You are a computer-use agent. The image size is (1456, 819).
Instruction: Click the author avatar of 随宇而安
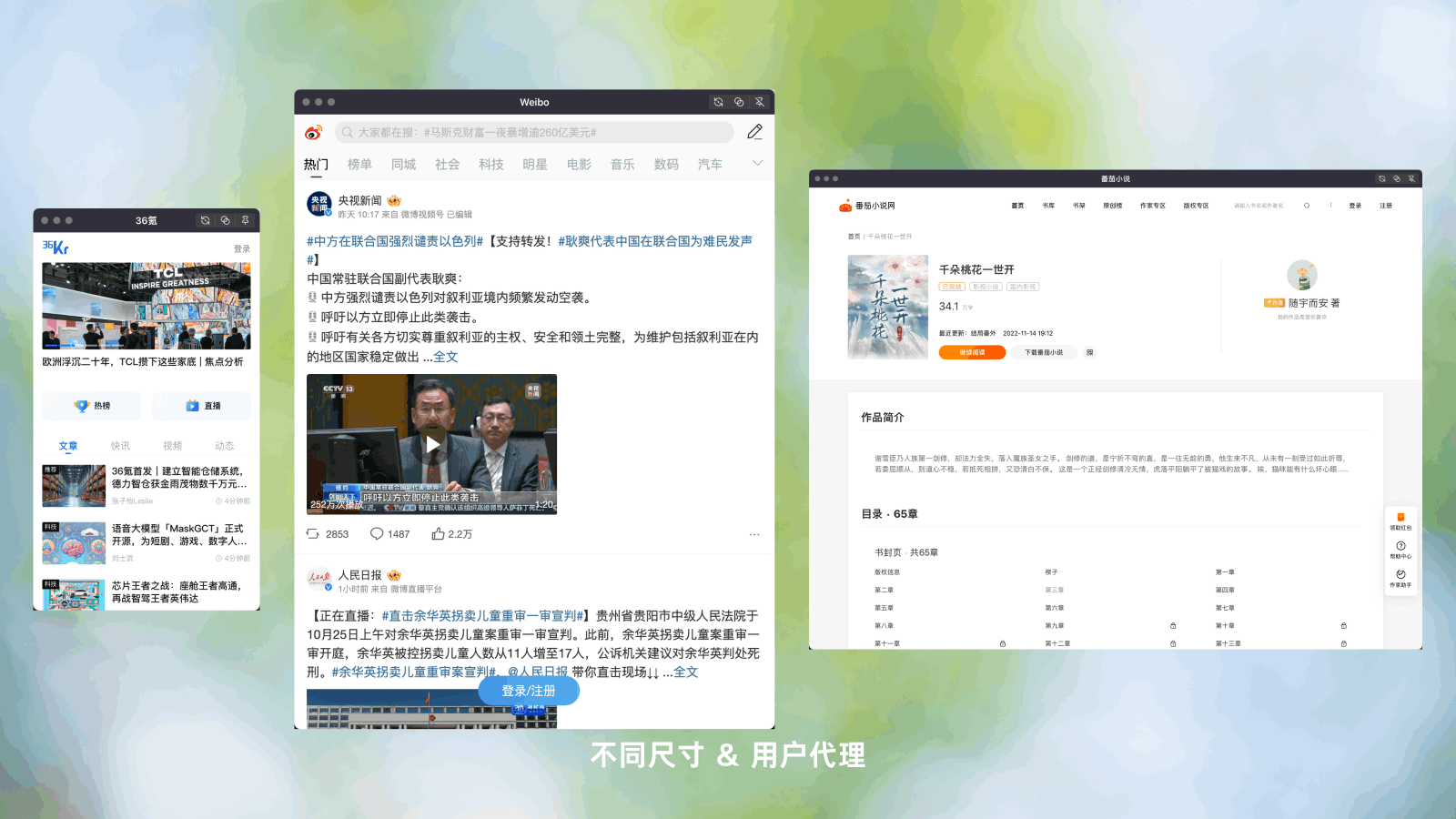pos(1302,276)
